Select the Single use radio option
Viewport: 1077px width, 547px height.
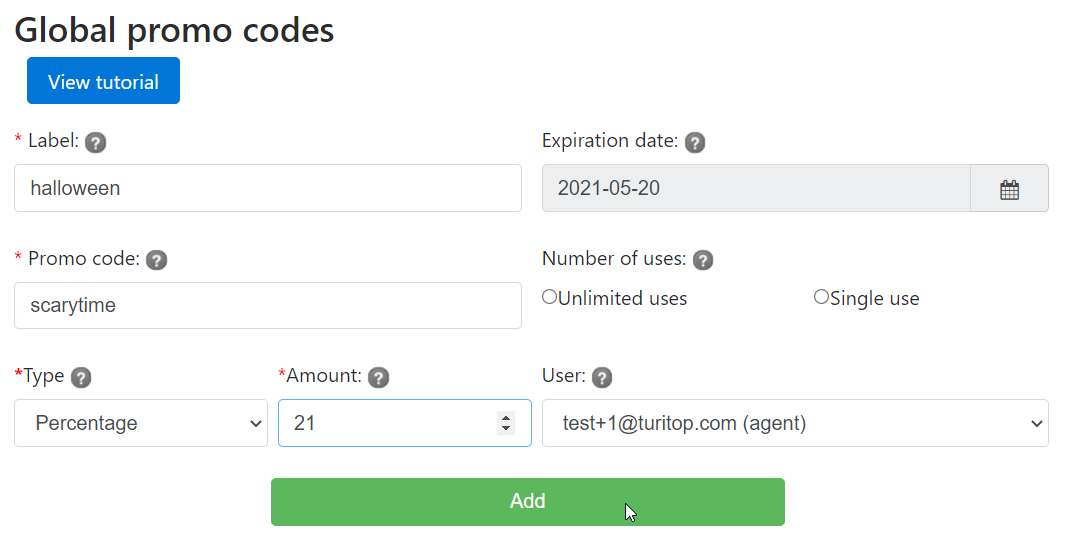point(821,297)
